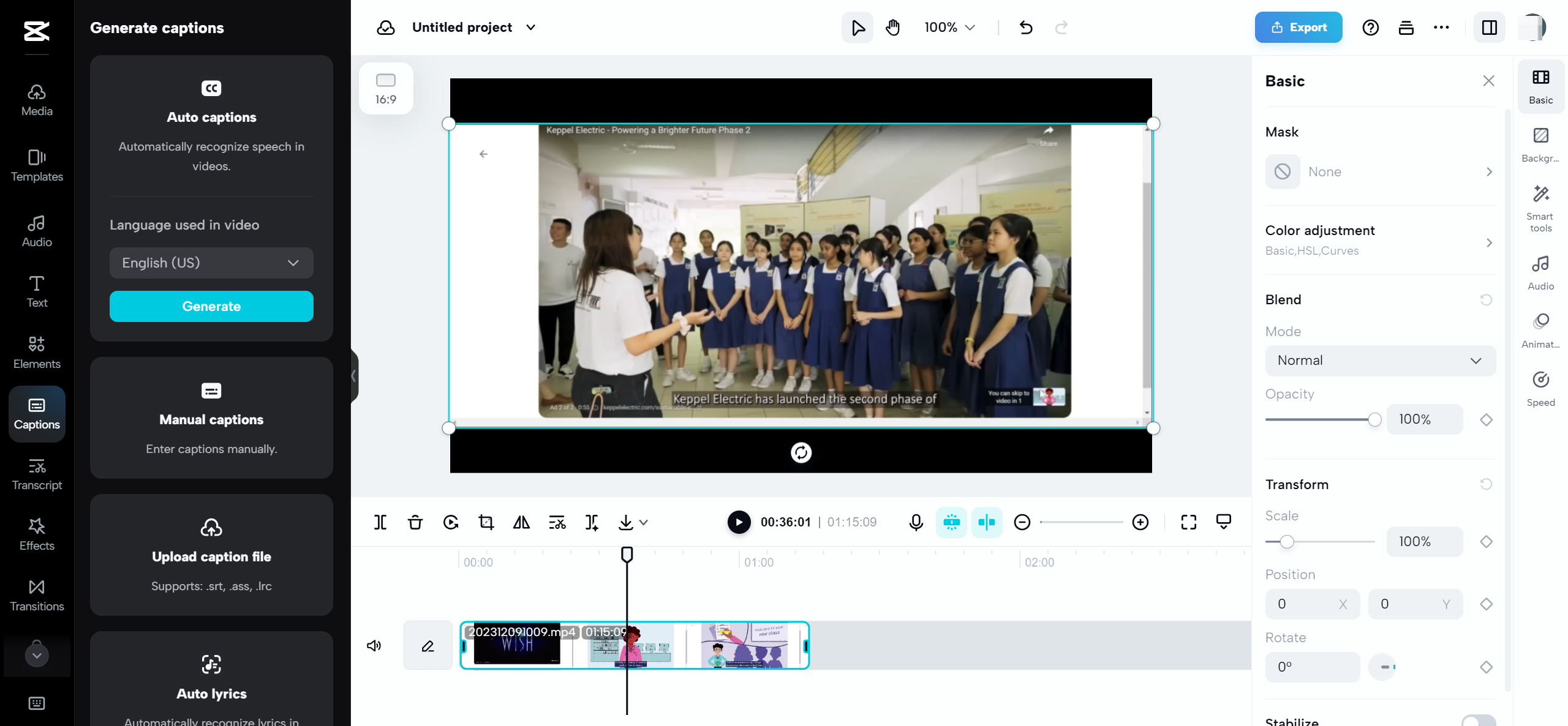Disable the auto-snapping toggle
Screen dimensions: 1568x726
coord(952,522)
